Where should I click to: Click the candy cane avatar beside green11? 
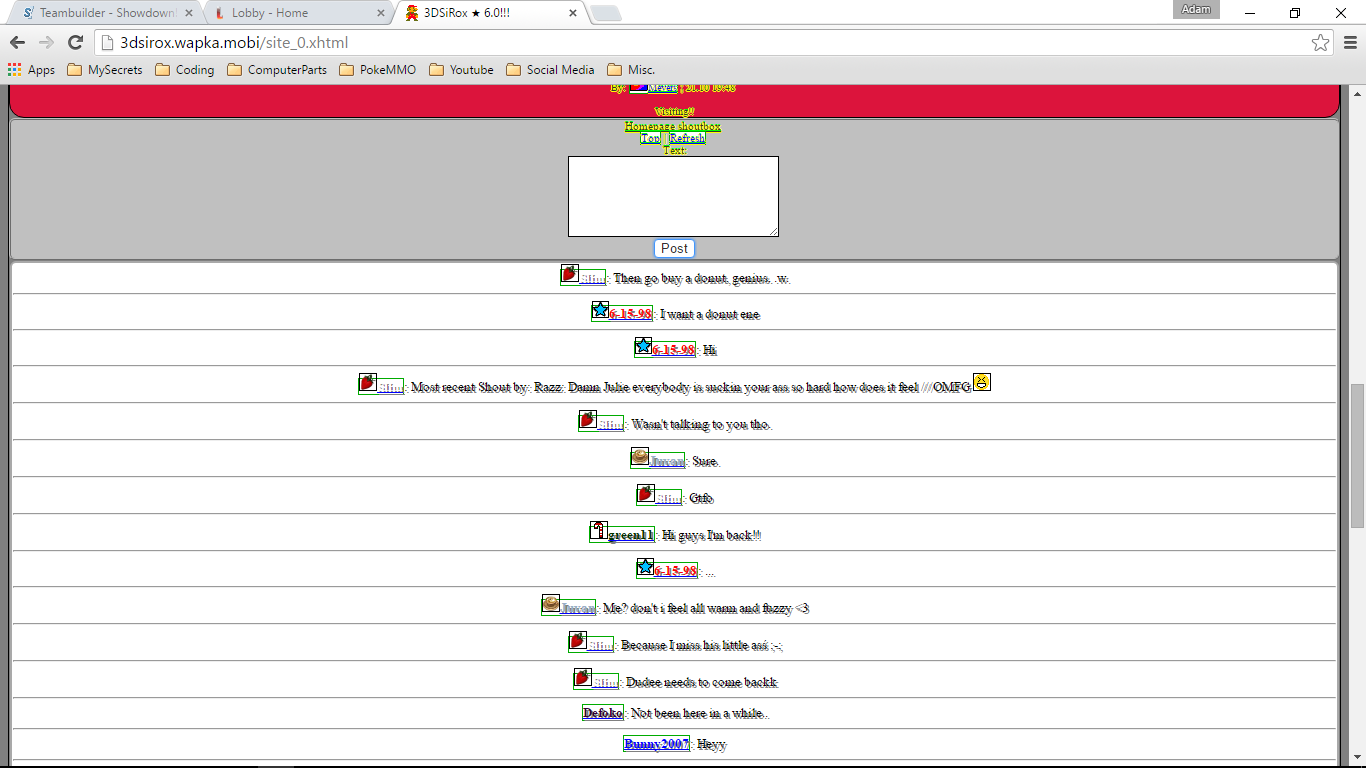point(598,531)
